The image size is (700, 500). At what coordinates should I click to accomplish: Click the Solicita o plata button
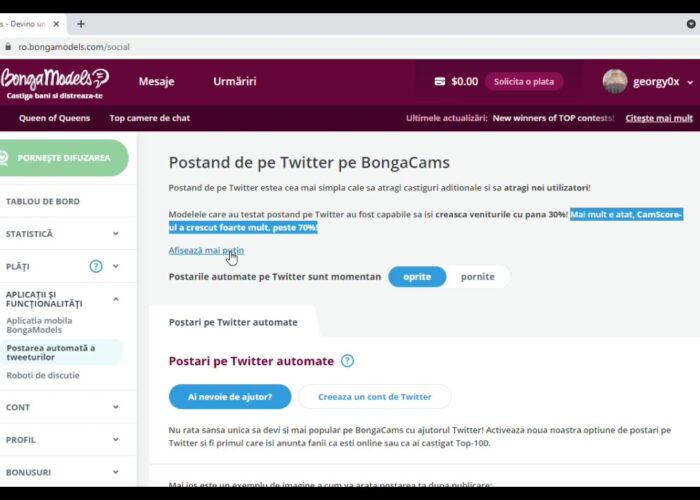pos(524,81)
